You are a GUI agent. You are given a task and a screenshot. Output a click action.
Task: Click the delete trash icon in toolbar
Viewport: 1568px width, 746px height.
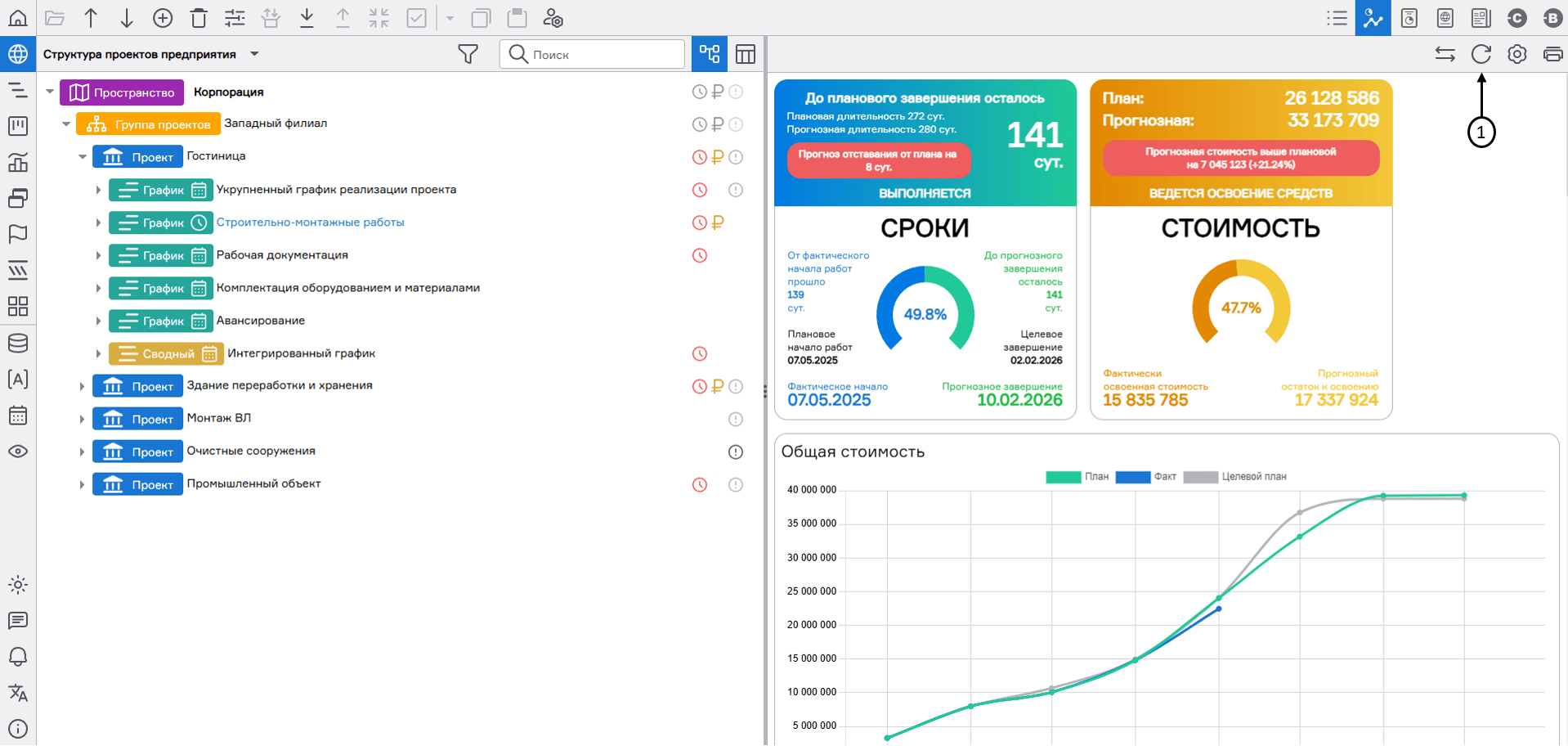(199, 18)
